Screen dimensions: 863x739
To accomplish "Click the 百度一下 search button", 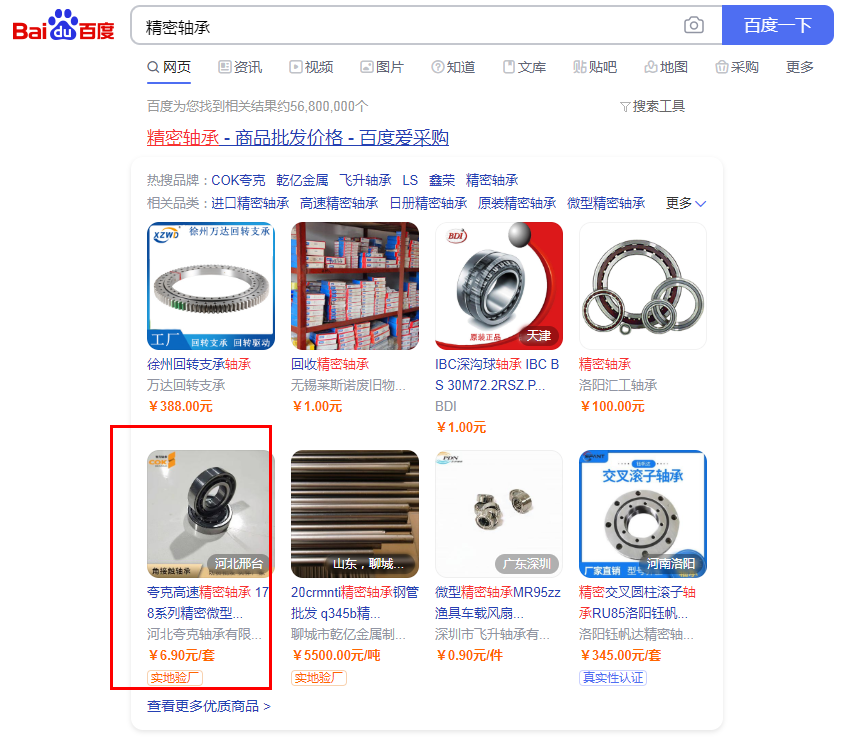I will click(x=778, y=25).
